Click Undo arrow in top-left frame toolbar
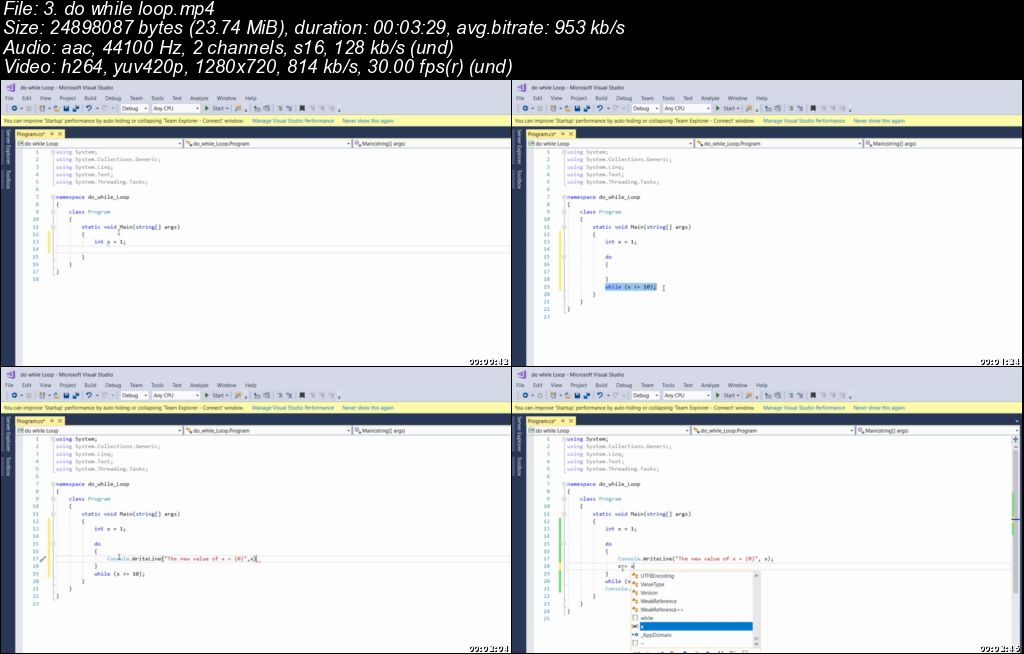The image size is (1024, 654). click(89, 108)
